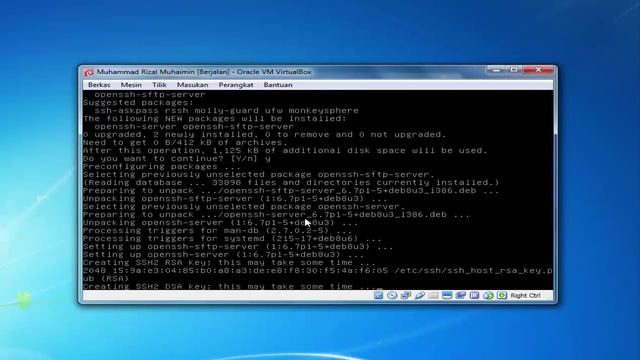Click the mouse integration status icon
The width and height of the screenshot is (640, 360).
488,295
